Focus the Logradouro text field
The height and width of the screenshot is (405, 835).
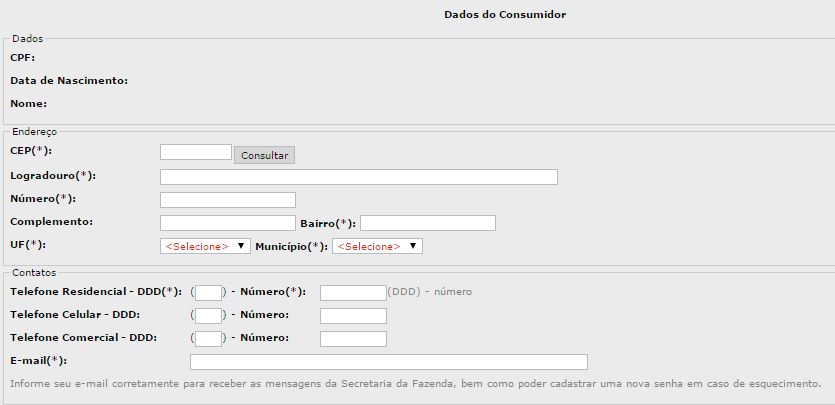358,177
